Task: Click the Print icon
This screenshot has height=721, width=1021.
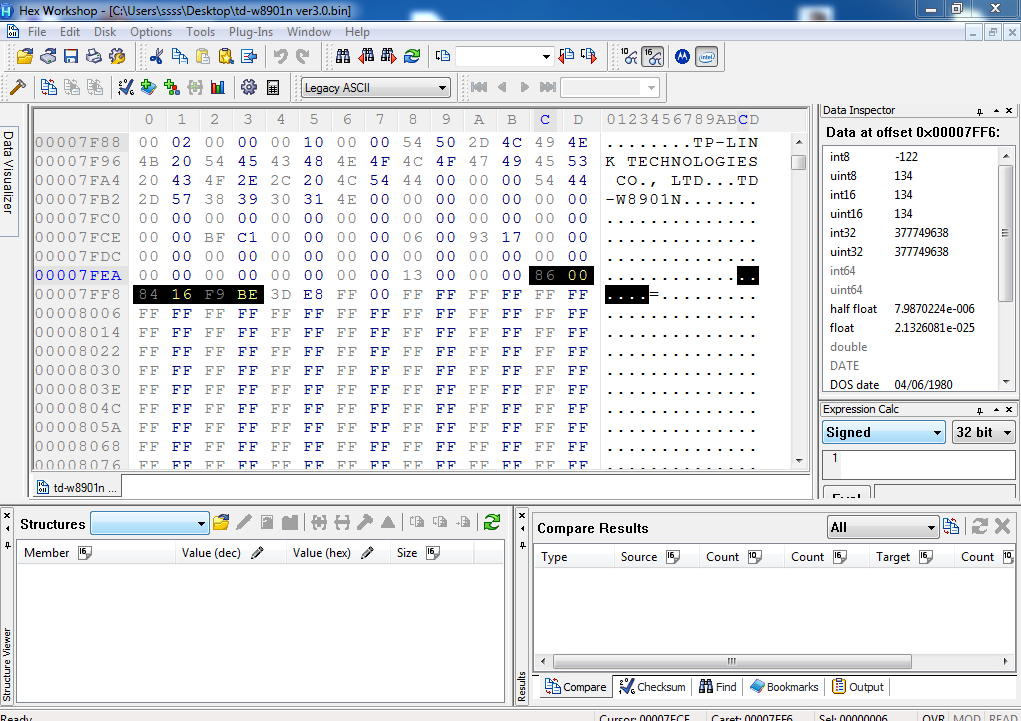Action: (x=94, y=57)
